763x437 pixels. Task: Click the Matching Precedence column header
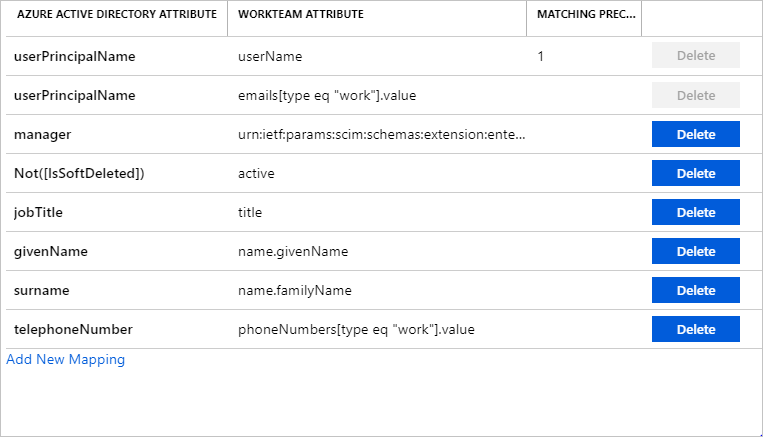[586, 14]
